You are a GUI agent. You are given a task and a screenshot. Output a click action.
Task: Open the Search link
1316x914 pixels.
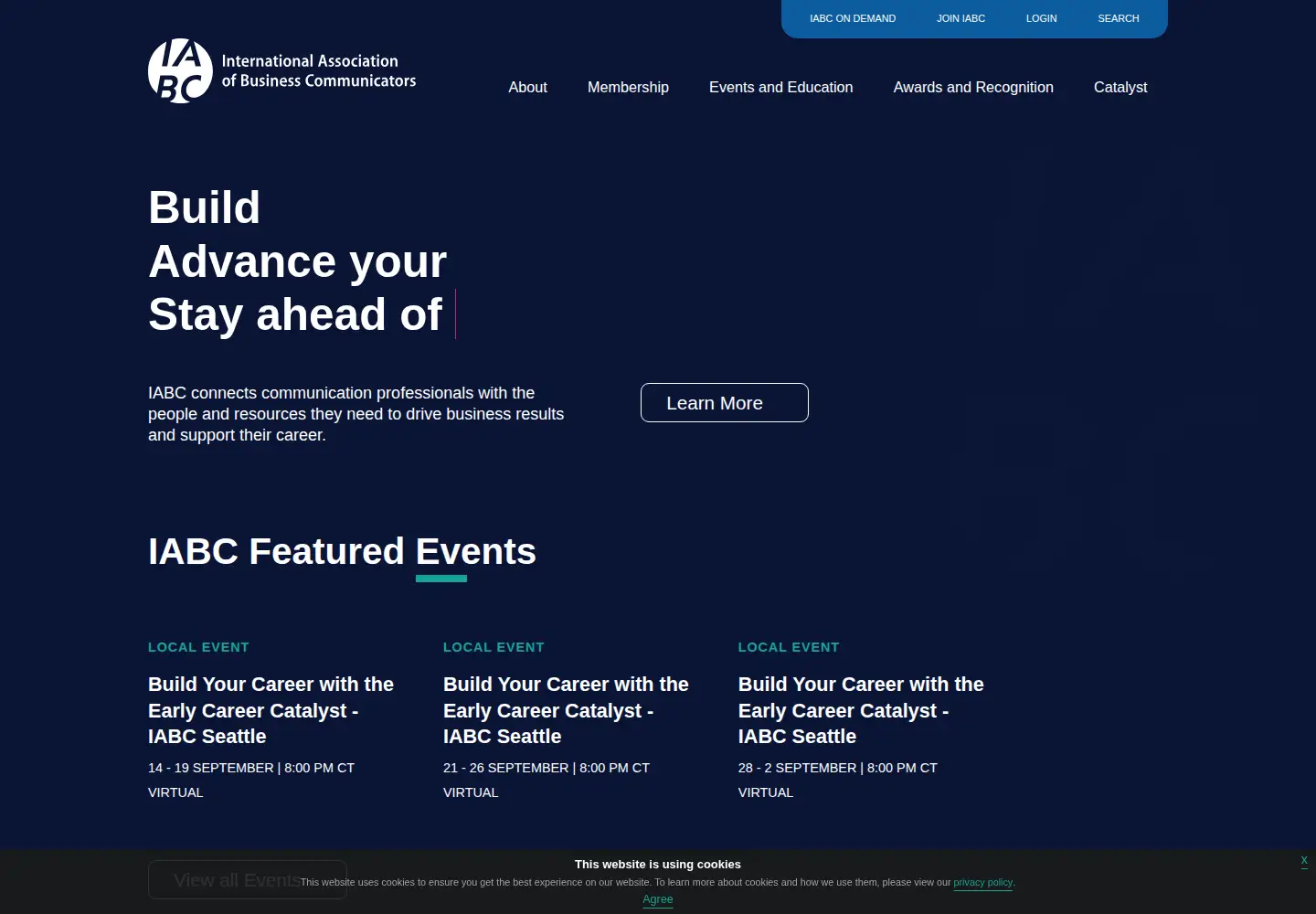(x=1119, y=18)
